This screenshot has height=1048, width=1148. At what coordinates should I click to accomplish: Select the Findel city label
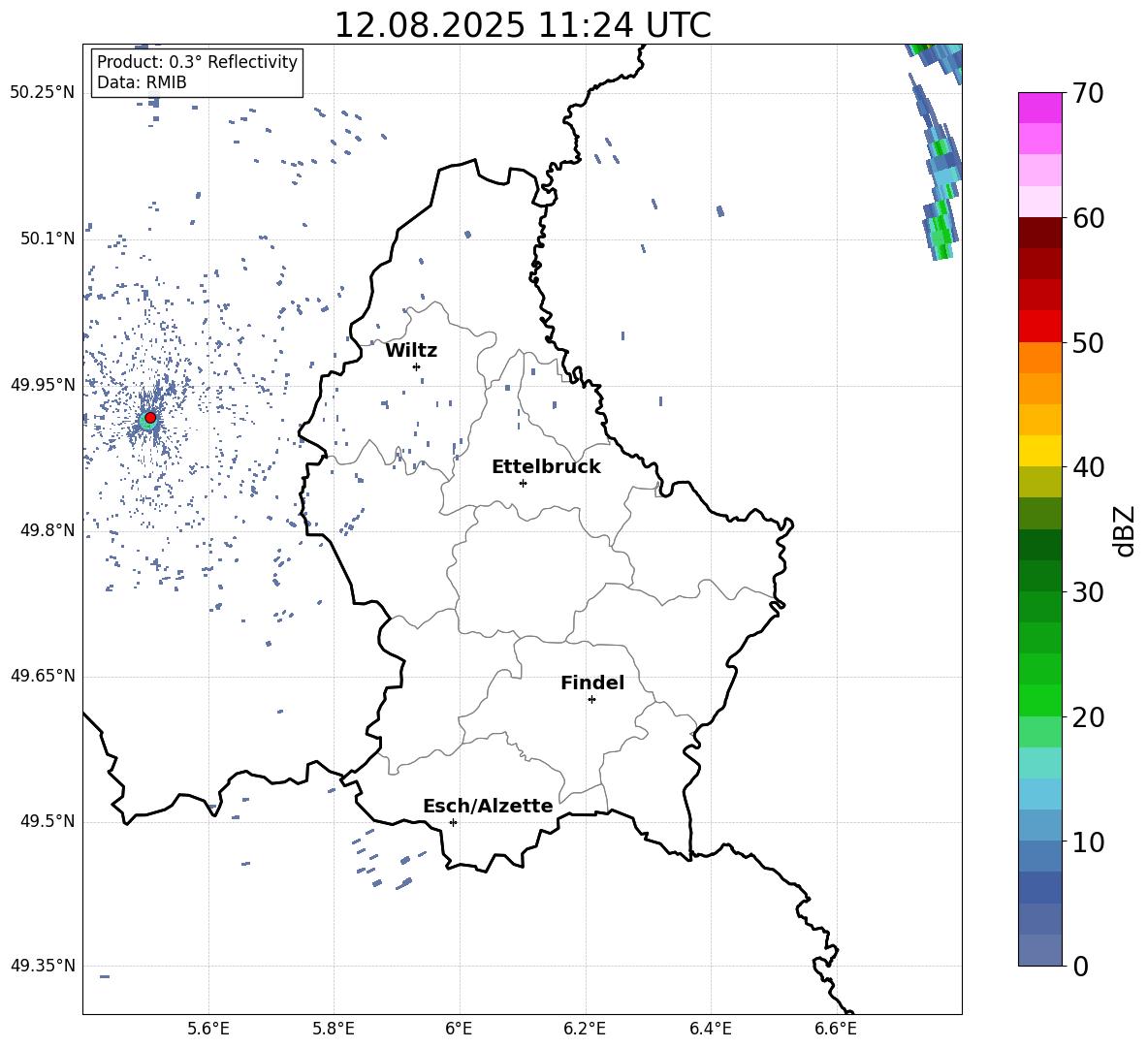coord(592,683)
